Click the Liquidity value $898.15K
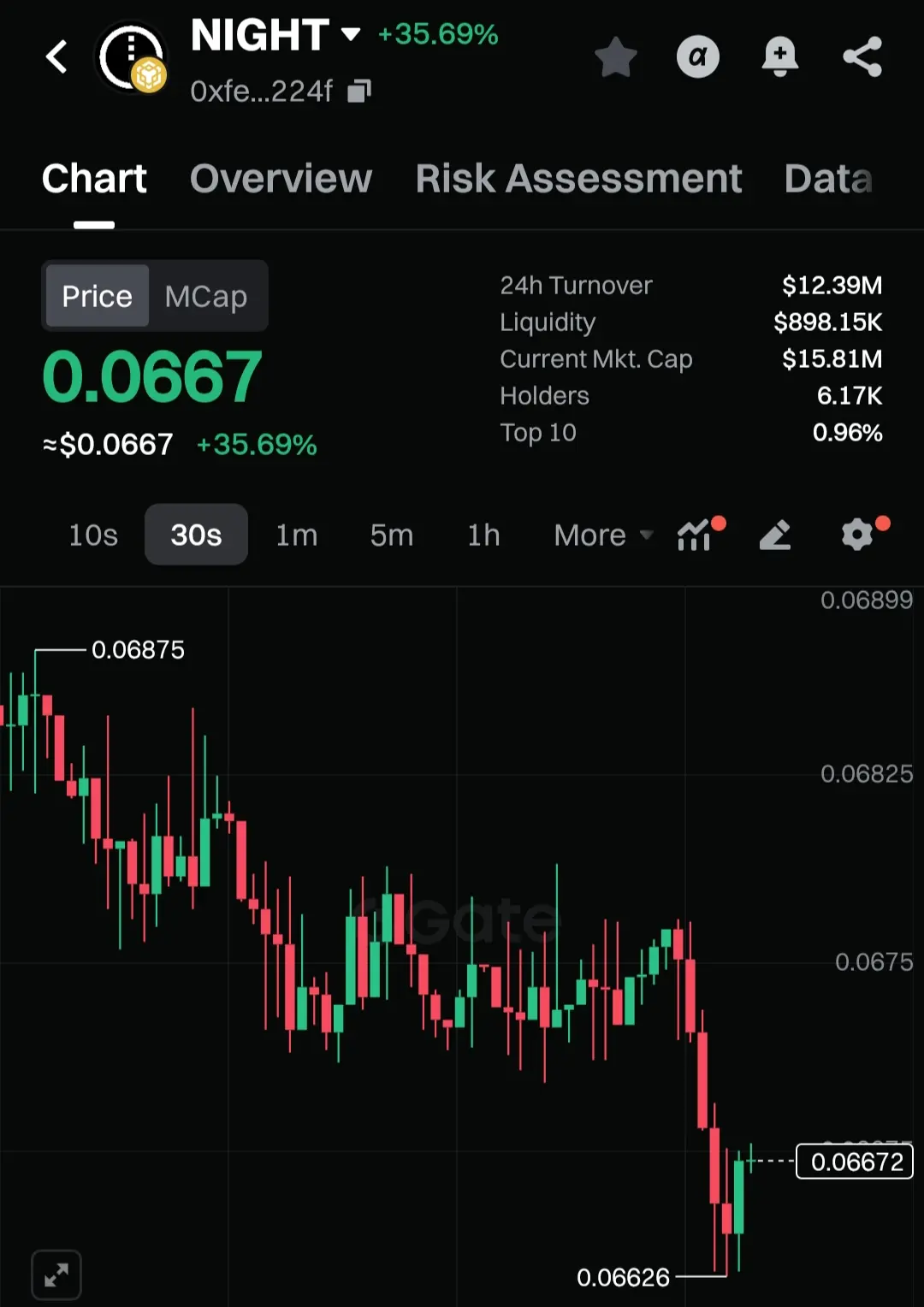Screen dimensions: 924x1307 pos(827,322)
